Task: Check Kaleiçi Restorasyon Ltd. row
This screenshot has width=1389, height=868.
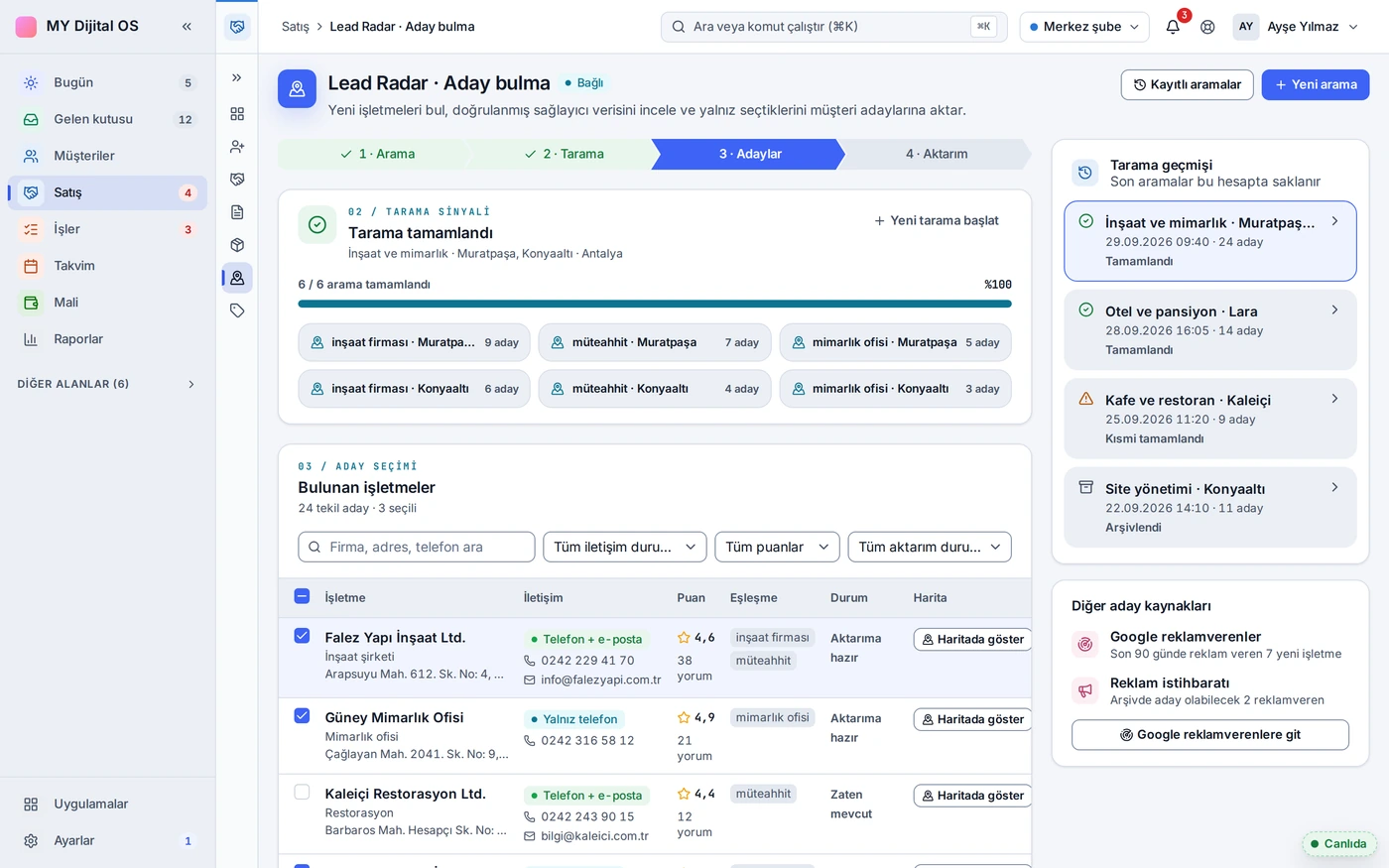Action: point(303,792)
